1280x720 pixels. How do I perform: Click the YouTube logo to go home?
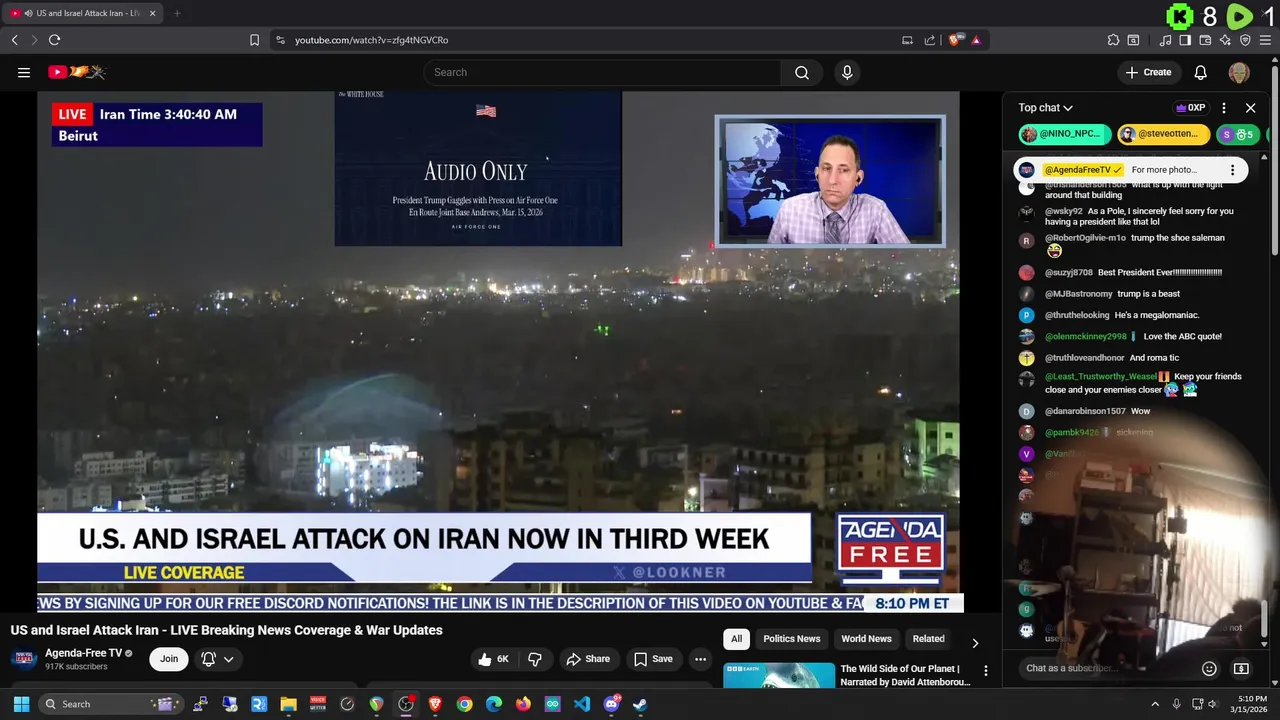(x=77, y=72)
